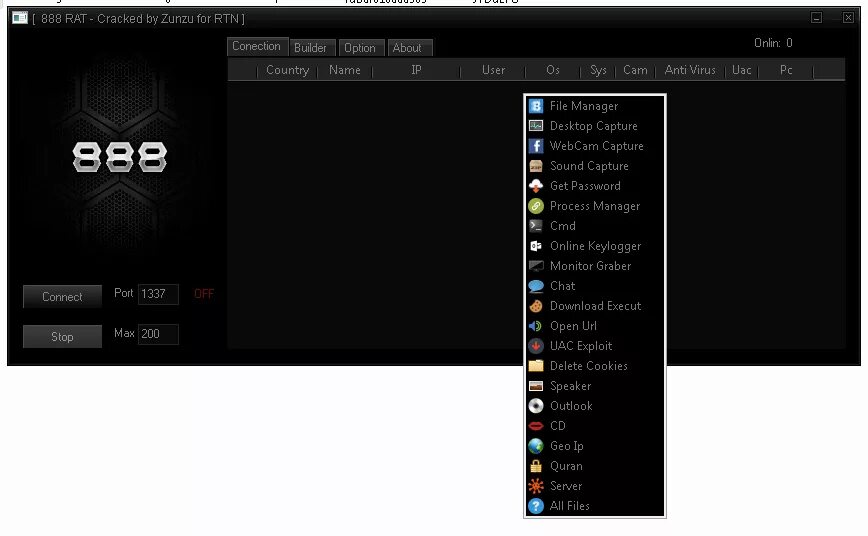Image resolution: width=868 pixels, height=536 pixels.
Task: Click the monitor icon next to Desktop Capture
Action: click(536, 126)
